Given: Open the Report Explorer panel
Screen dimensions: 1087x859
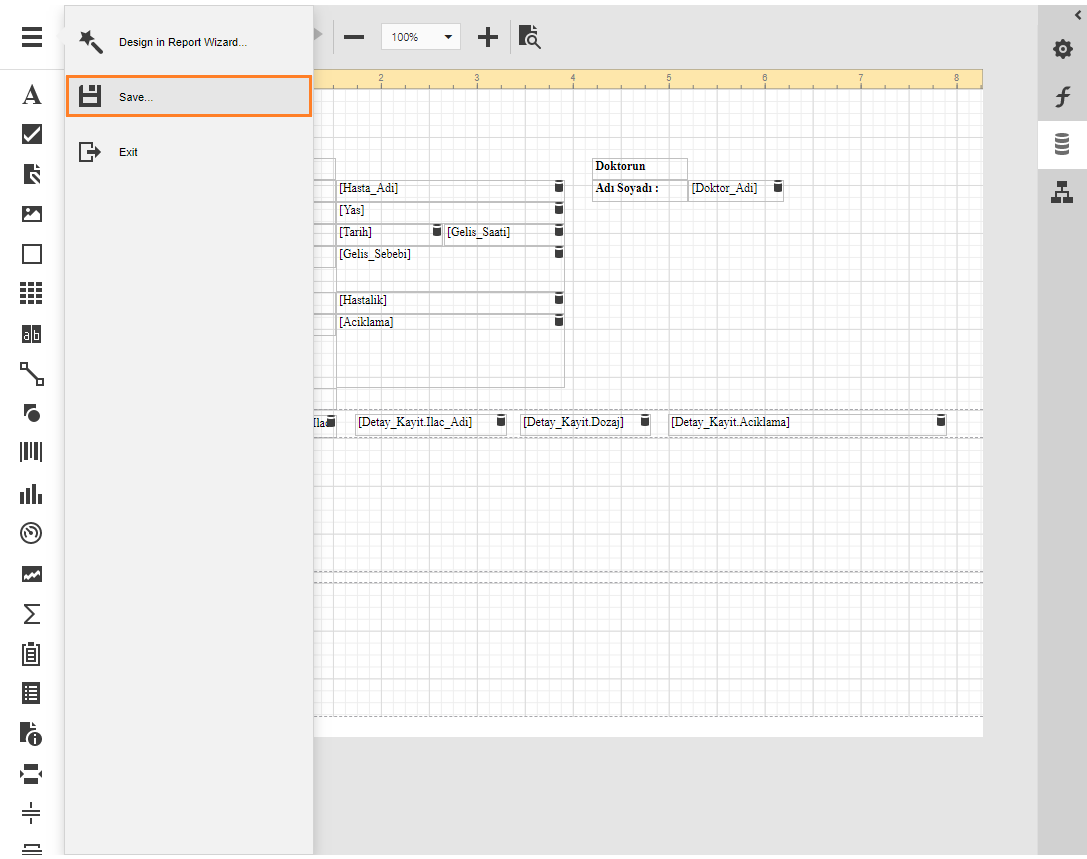Looking at the screenshot, I should click(1062, 193).
